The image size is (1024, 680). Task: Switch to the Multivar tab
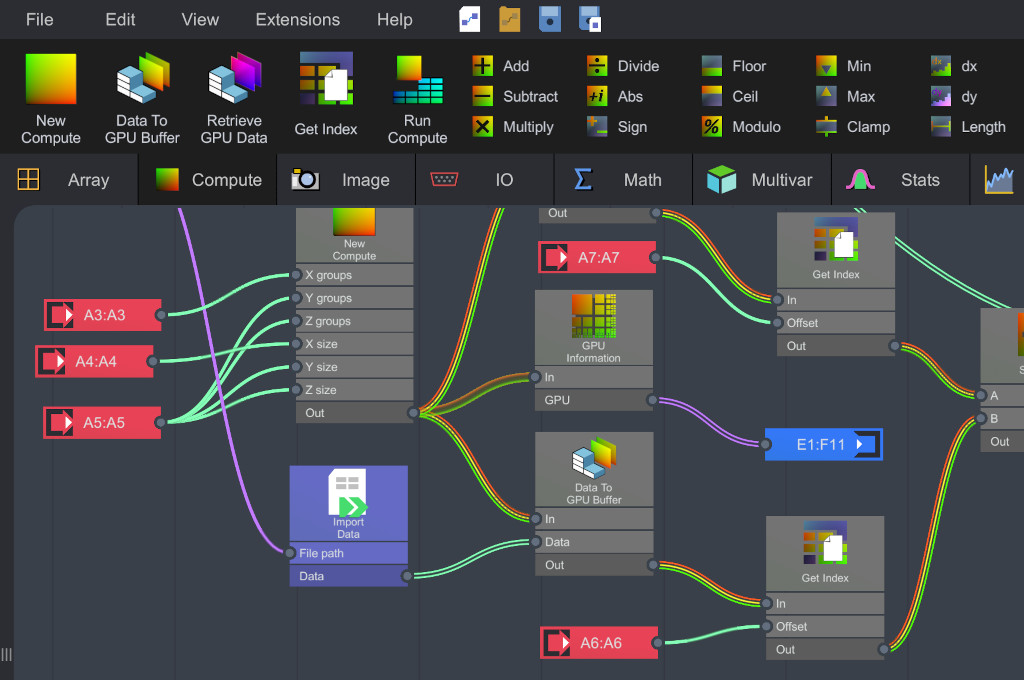pyautogui.click(x=761, y=180)
